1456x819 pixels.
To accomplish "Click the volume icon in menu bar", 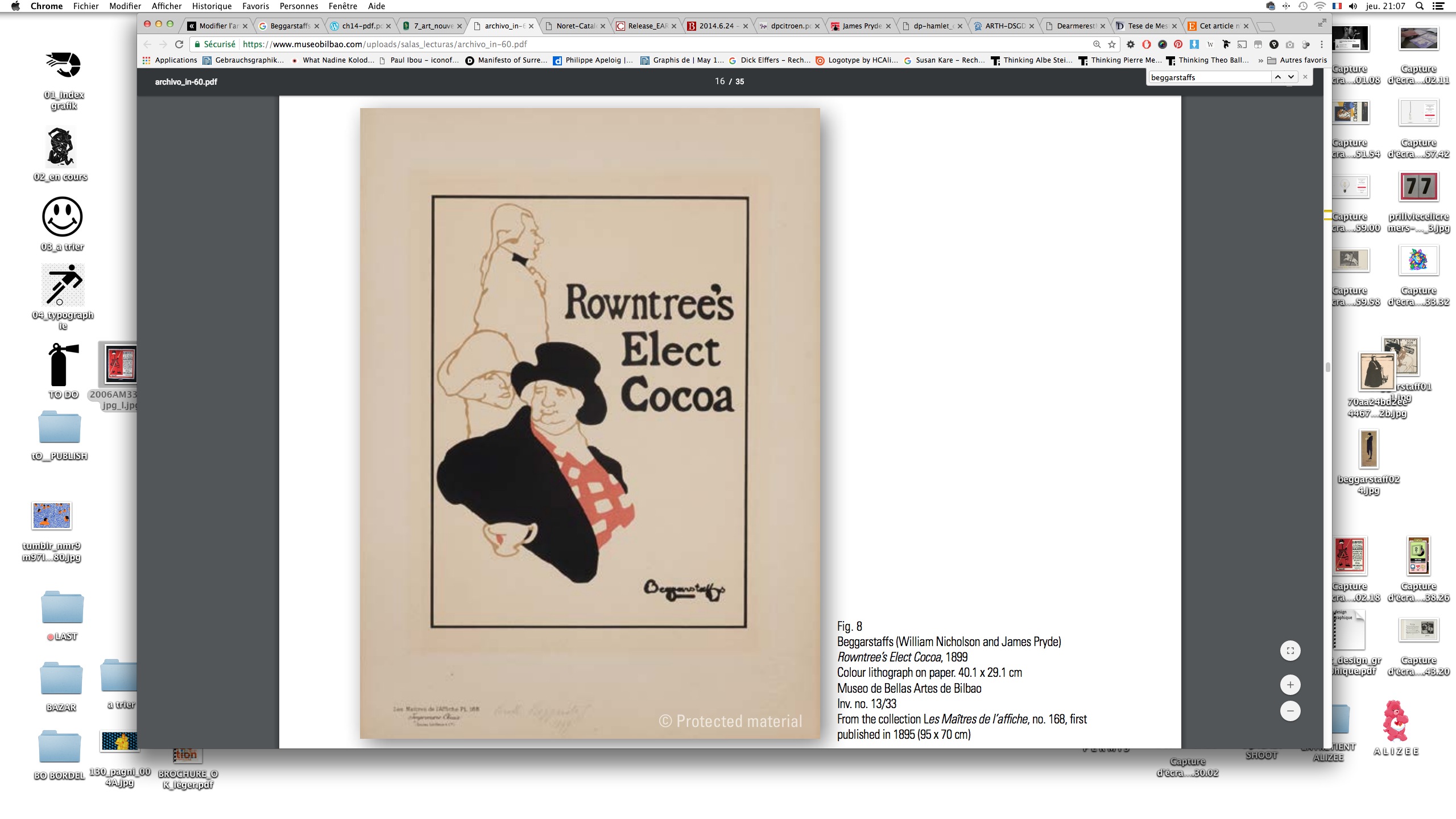I will [1353, 6].
